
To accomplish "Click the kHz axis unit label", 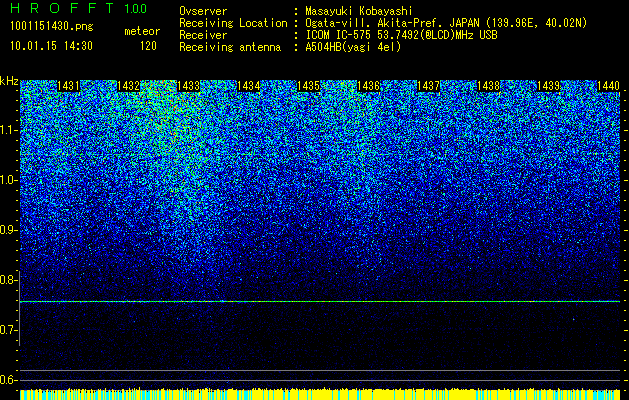I will click(x=9, y=81).
